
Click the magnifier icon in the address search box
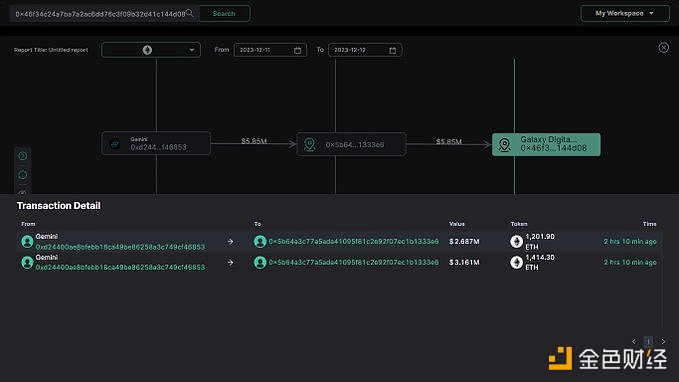[190, 13]
